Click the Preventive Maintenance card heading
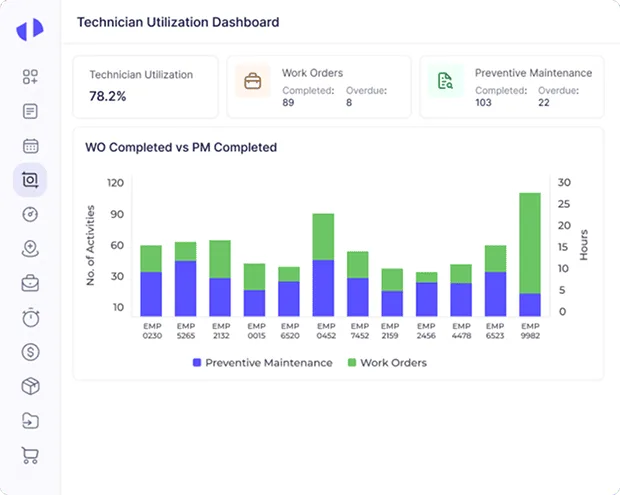Screen dimensions: 620x495 (533, 73)
